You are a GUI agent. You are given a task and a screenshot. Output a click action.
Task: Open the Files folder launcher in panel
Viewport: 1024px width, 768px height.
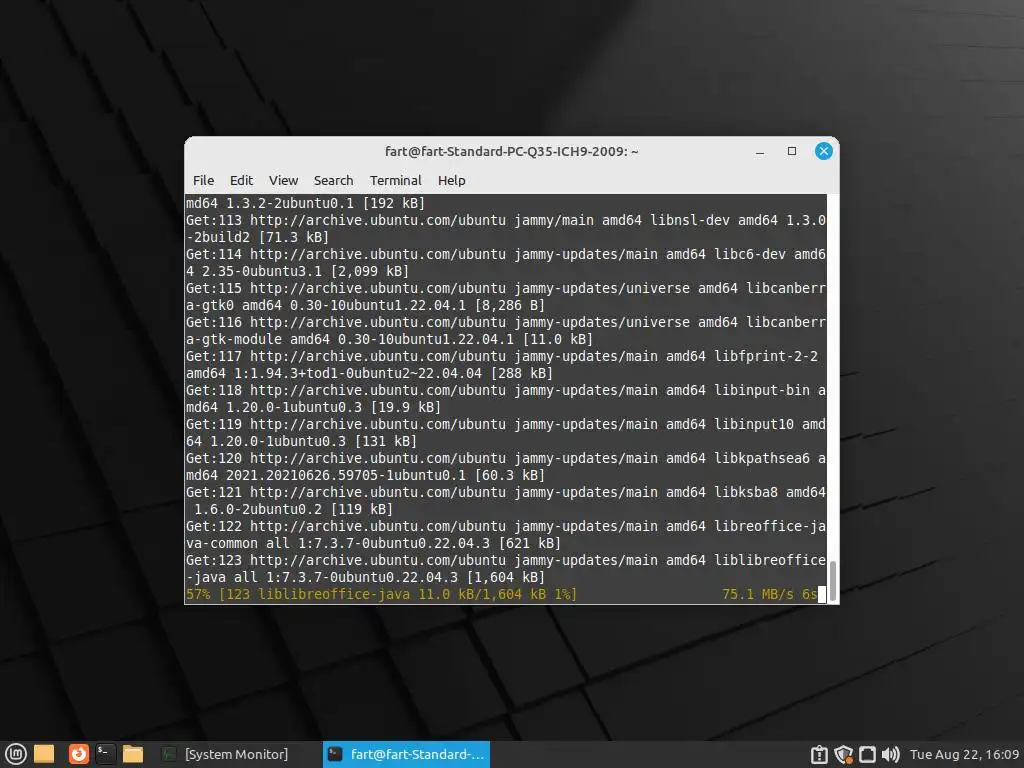point(133,754)
